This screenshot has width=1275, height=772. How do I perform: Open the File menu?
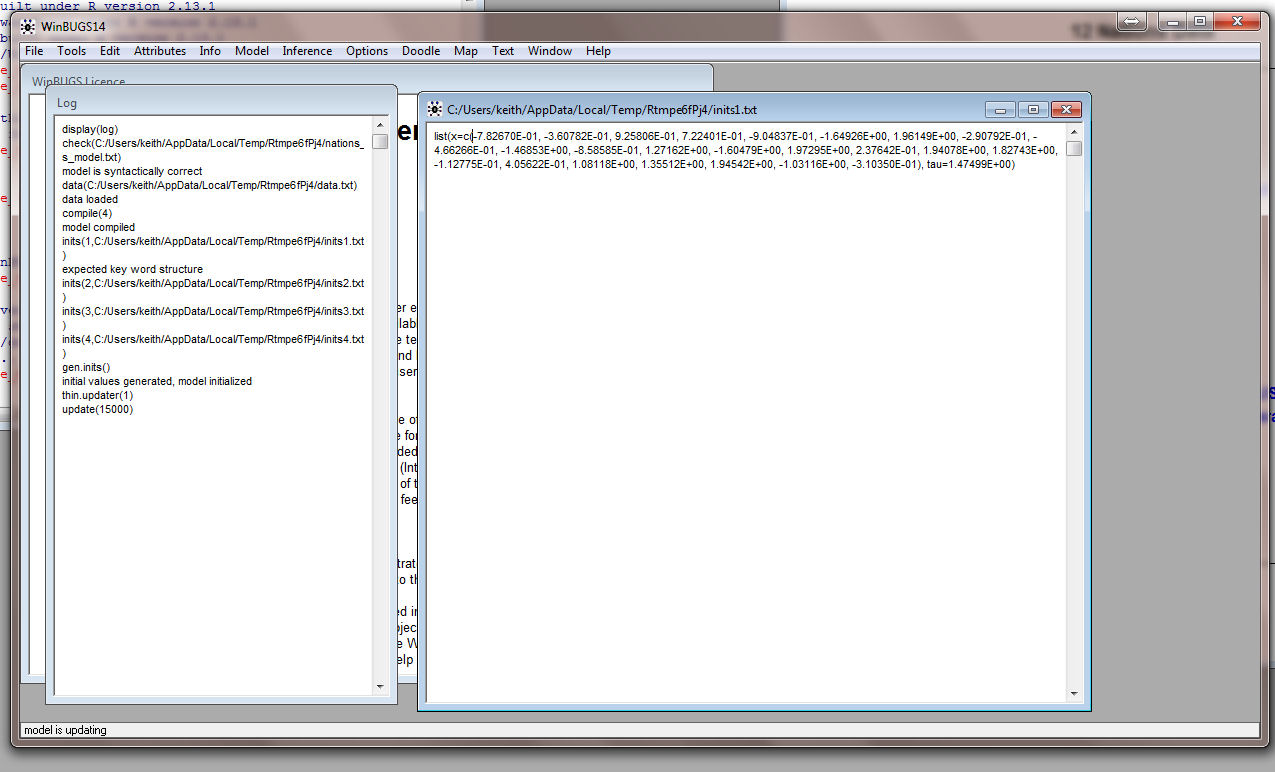point(34,51)
